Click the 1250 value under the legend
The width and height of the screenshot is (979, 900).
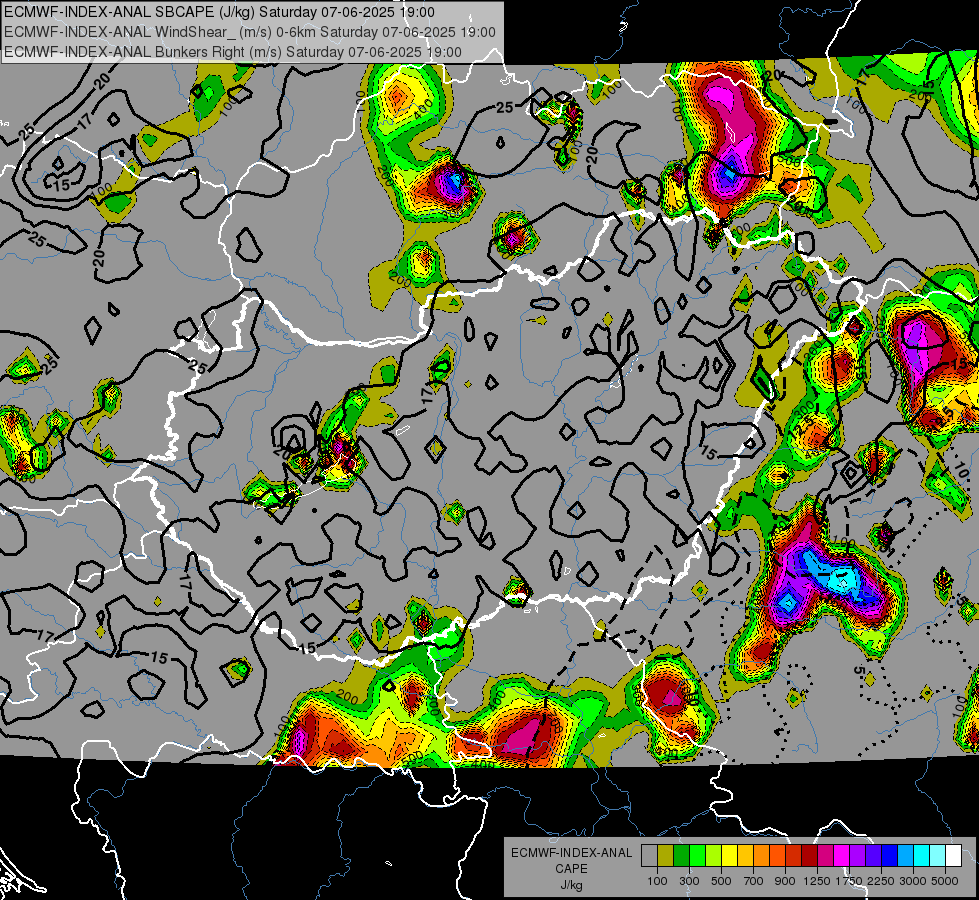coord(817,881)
